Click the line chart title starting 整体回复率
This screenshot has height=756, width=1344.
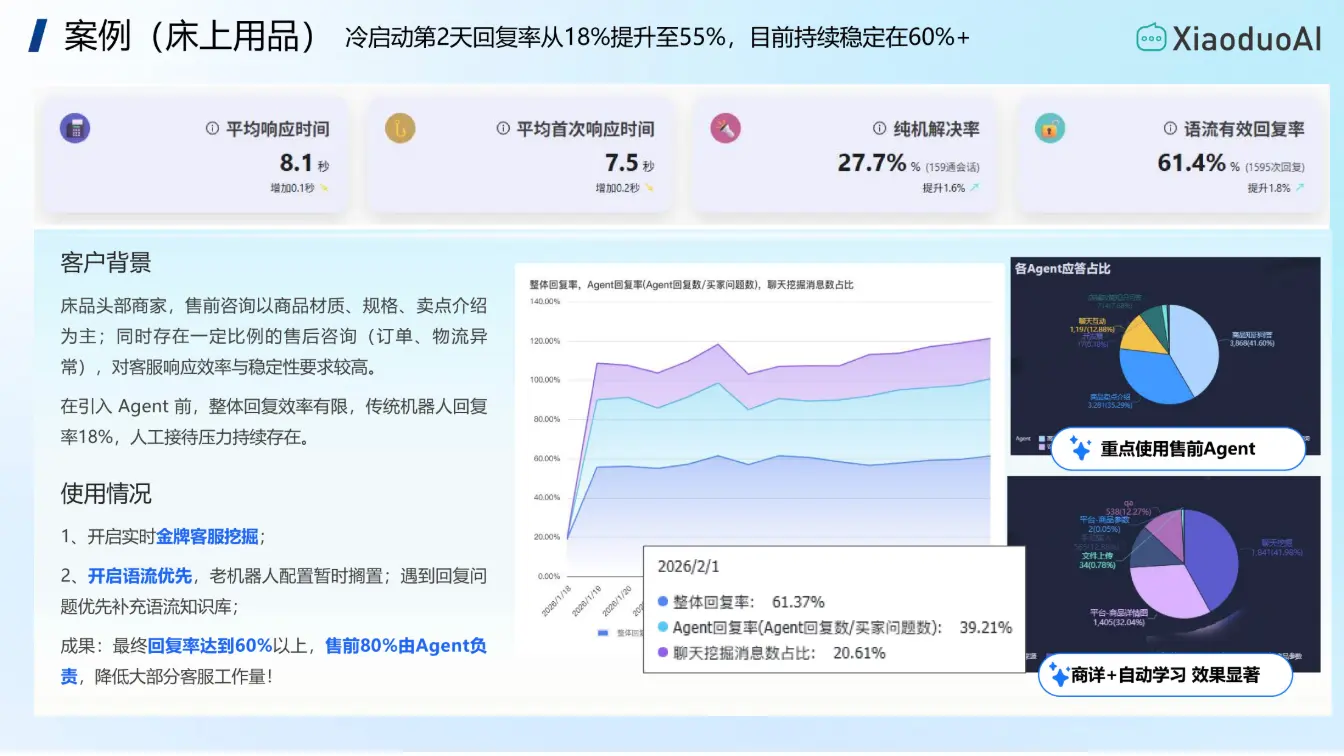tap(692, 285)
